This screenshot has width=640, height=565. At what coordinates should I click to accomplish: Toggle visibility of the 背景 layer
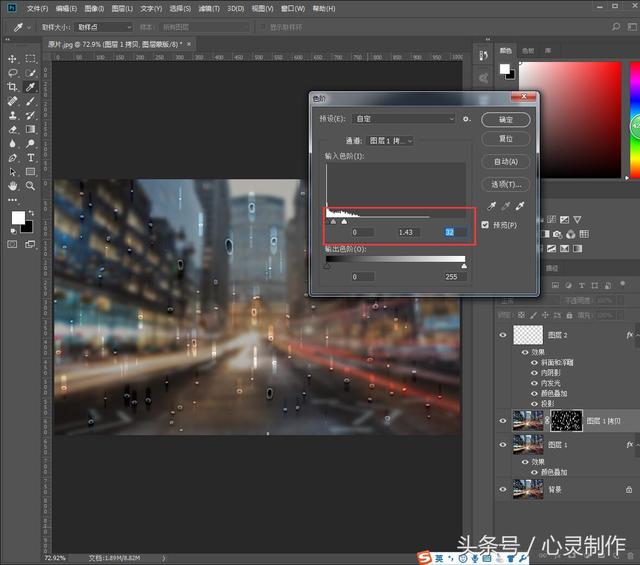tap(503, 489)
